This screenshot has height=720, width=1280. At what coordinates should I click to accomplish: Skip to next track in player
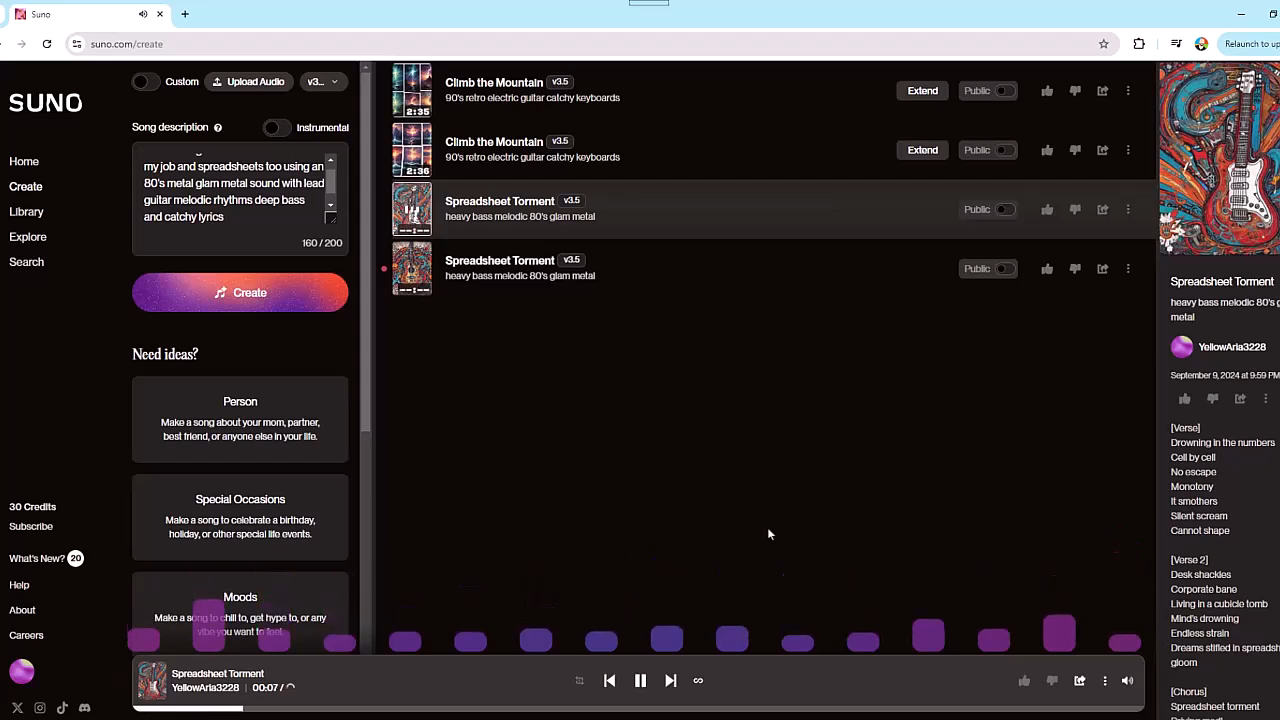coord(671,681)
